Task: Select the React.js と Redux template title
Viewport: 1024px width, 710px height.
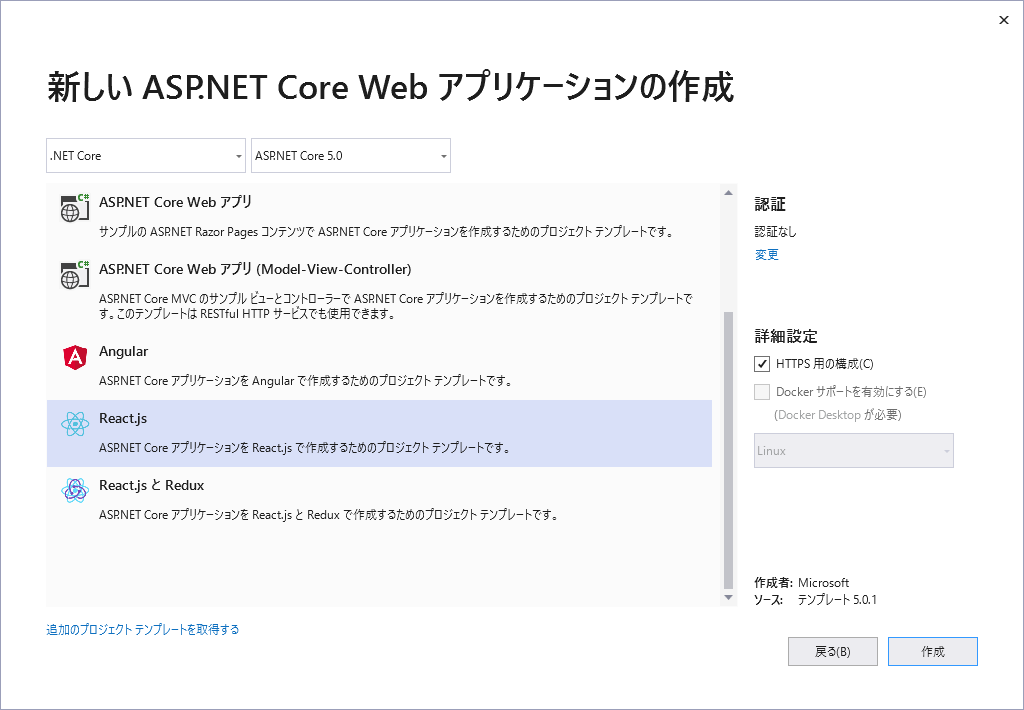Action: (x=152, y=485)
